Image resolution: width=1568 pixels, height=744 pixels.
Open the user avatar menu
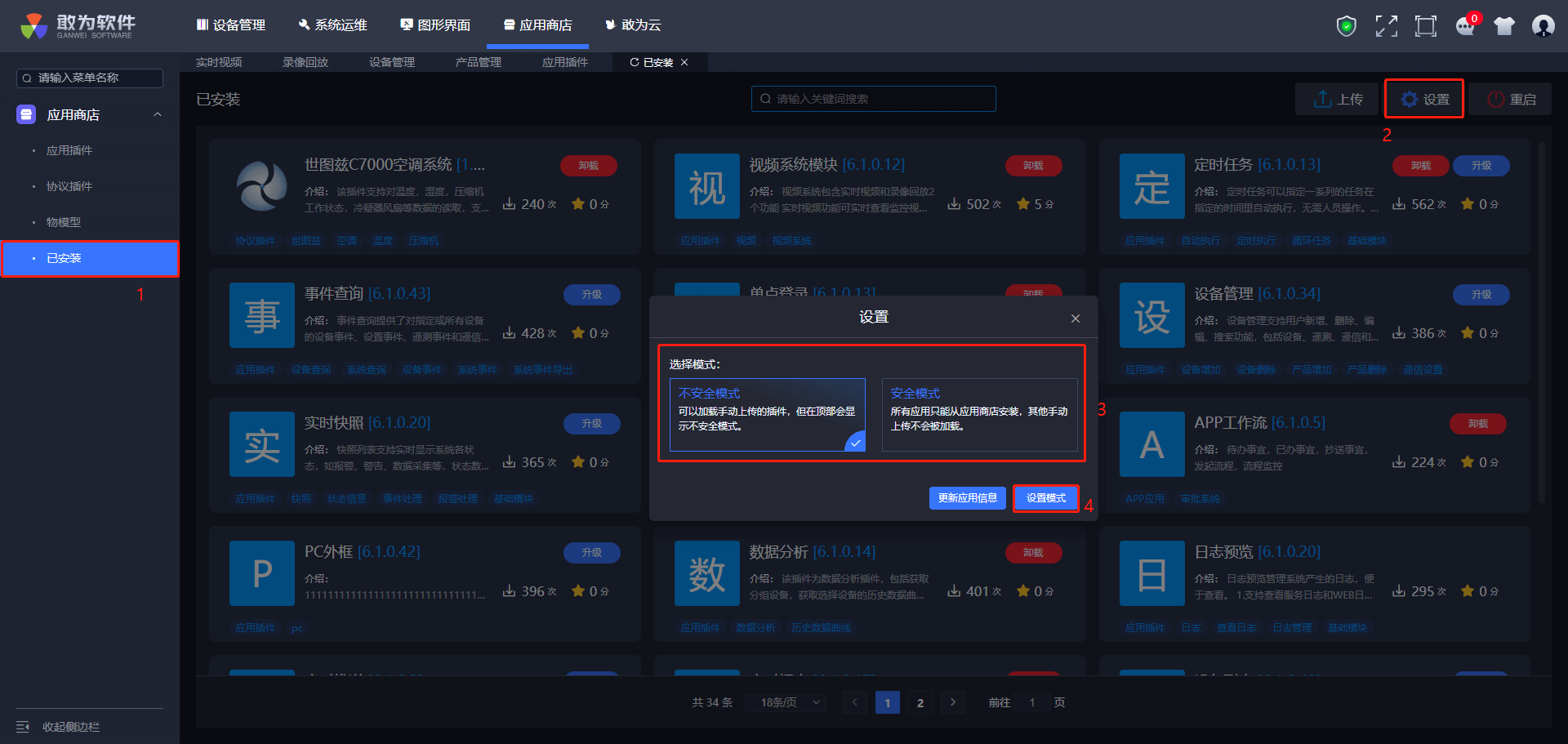1543,26
